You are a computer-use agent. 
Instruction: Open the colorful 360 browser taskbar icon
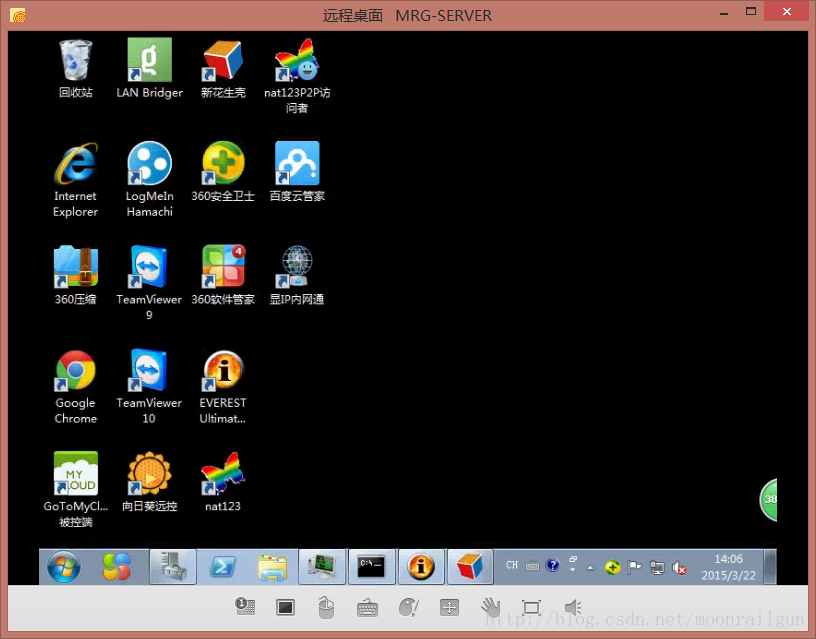(x=117, y=567)
